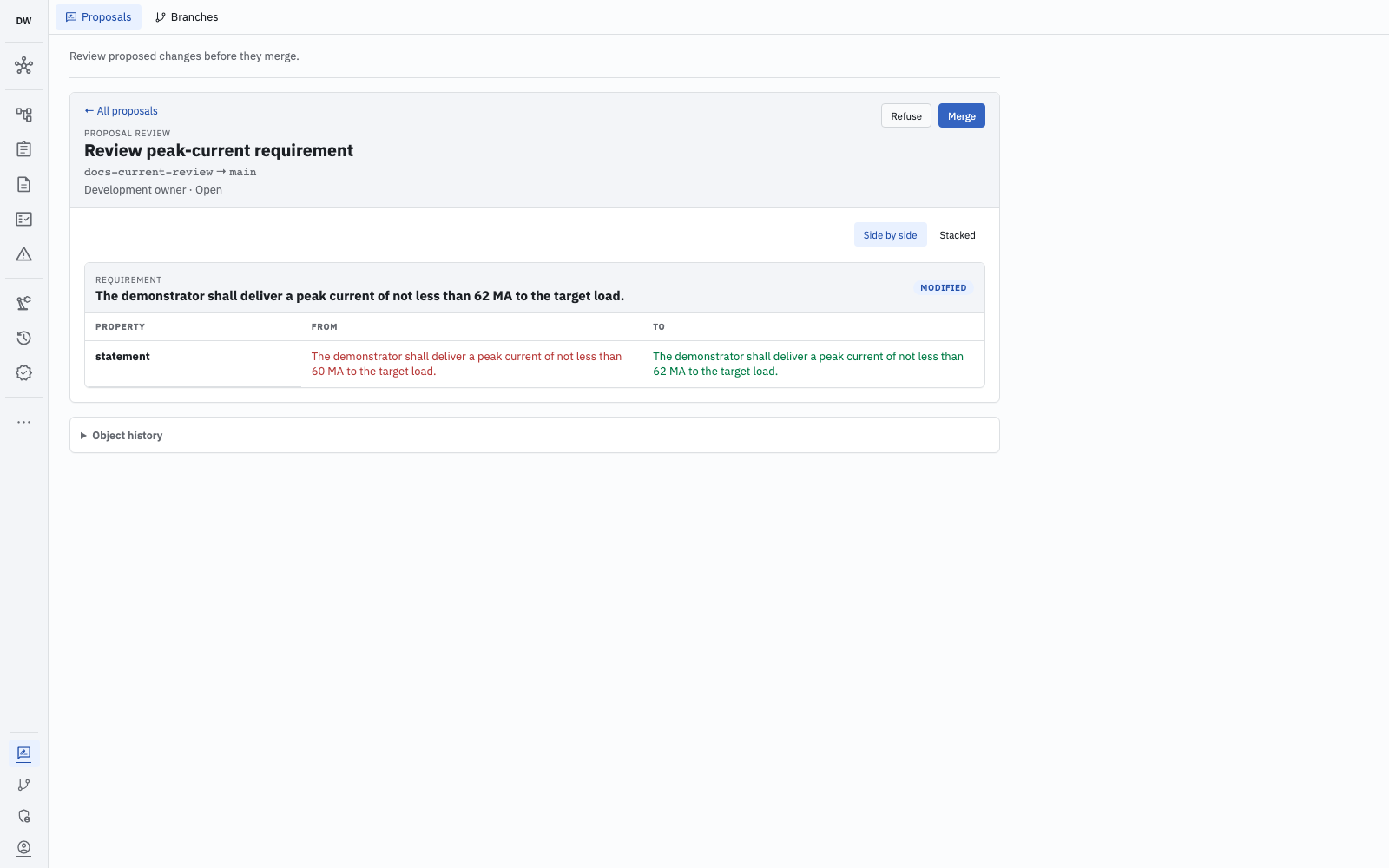Merge the proposal
The image size is (1389, 868).
point(961,115)
